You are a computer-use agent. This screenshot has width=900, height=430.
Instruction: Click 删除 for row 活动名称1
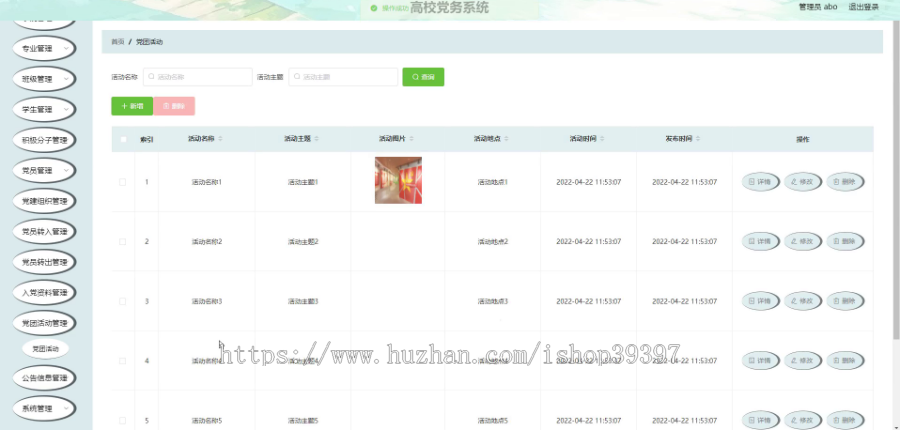(845, 182)
